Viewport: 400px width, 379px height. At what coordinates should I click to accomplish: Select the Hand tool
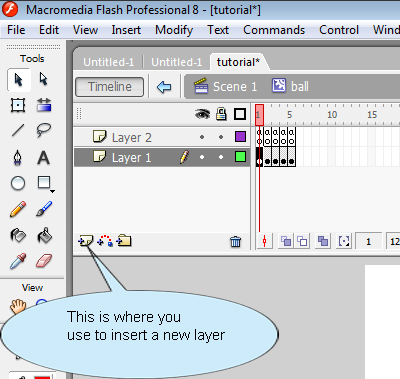18,306
